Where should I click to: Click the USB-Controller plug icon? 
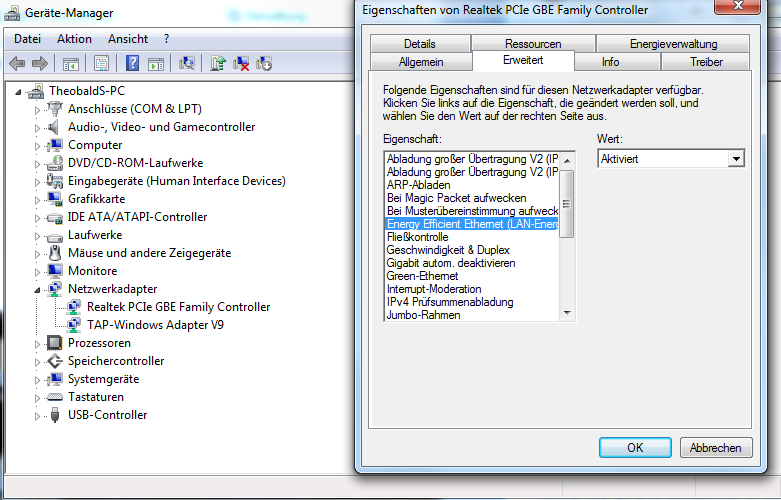pos(55,415)
